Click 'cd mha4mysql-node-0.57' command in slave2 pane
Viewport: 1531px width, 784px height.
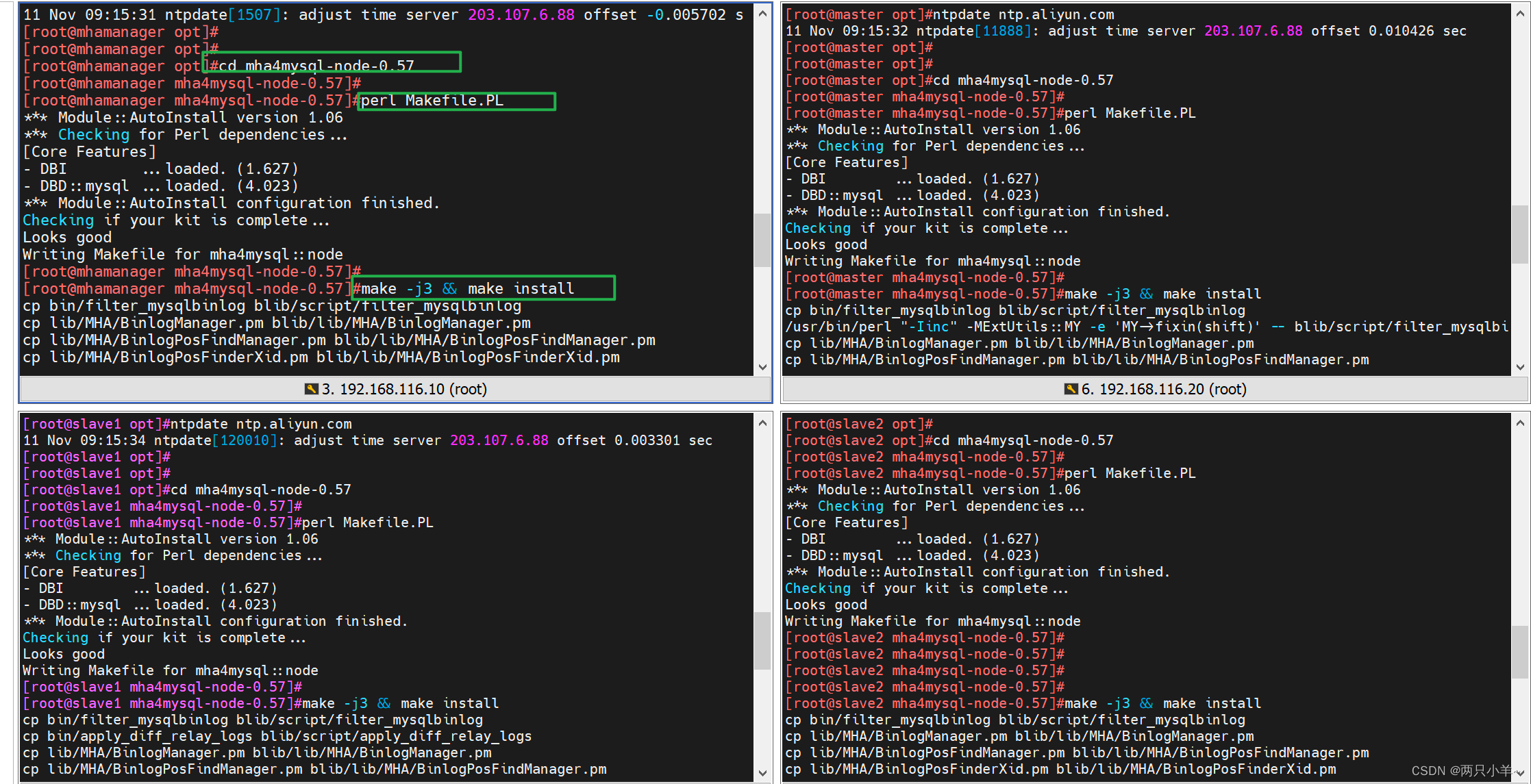coord(1023,440)
